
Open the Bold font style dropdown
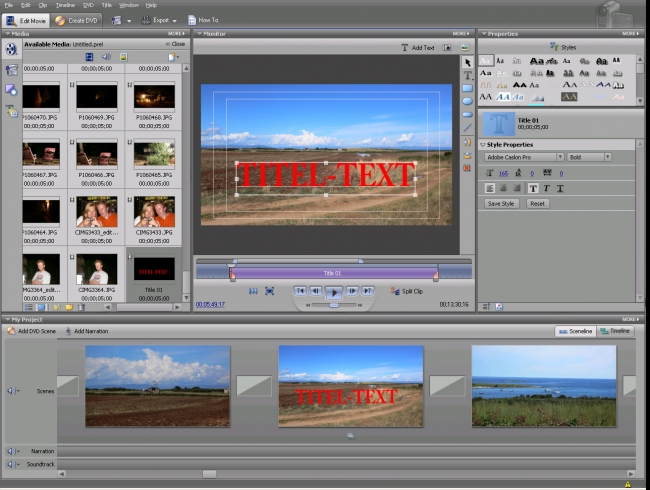click(590, 157)
